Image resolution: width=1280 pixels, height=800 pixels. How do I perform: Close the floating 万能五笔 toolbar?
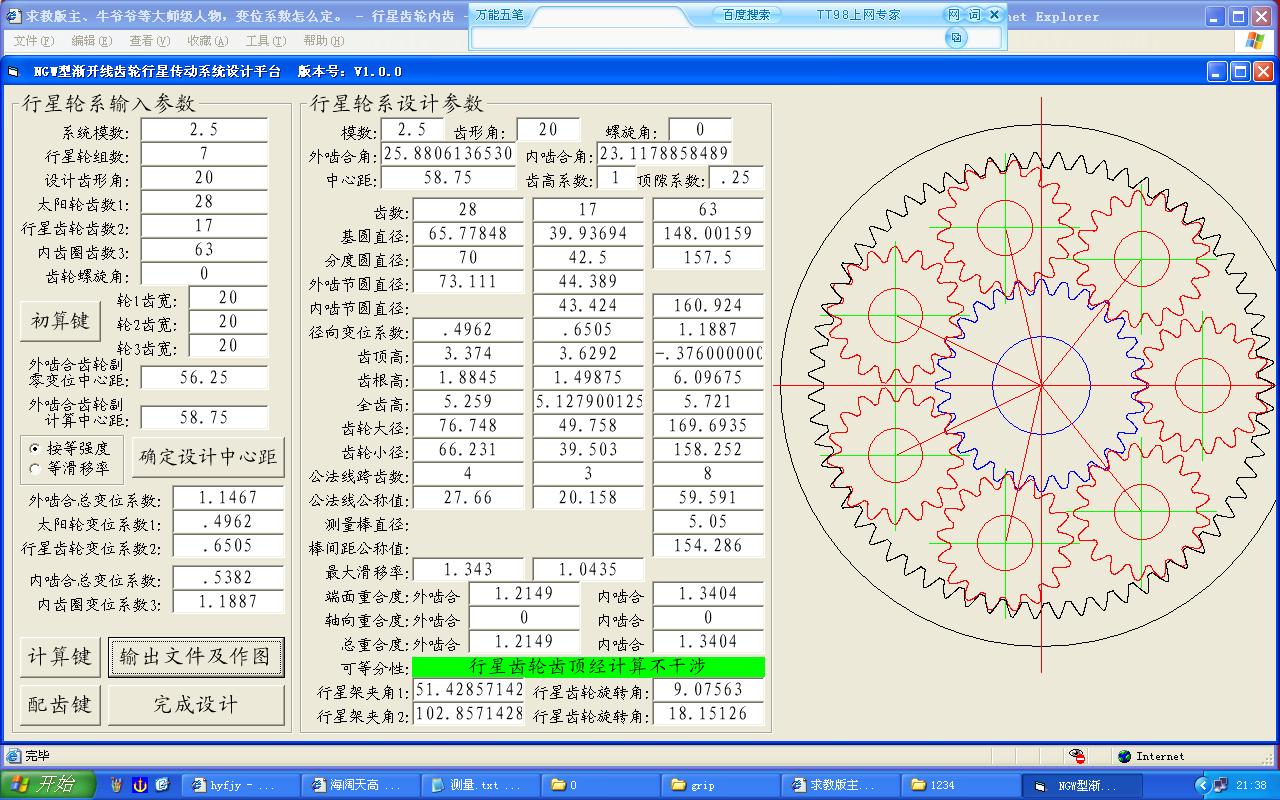coord(994,15)
